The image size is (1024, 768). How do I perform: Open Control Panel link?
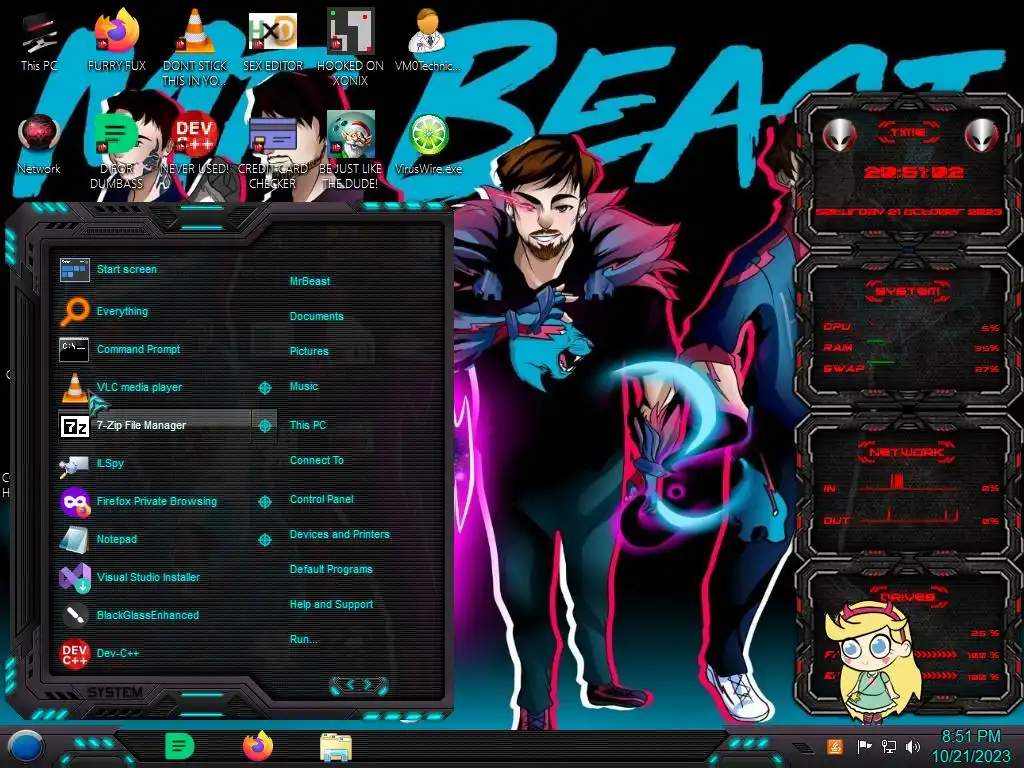pos(321,500)
